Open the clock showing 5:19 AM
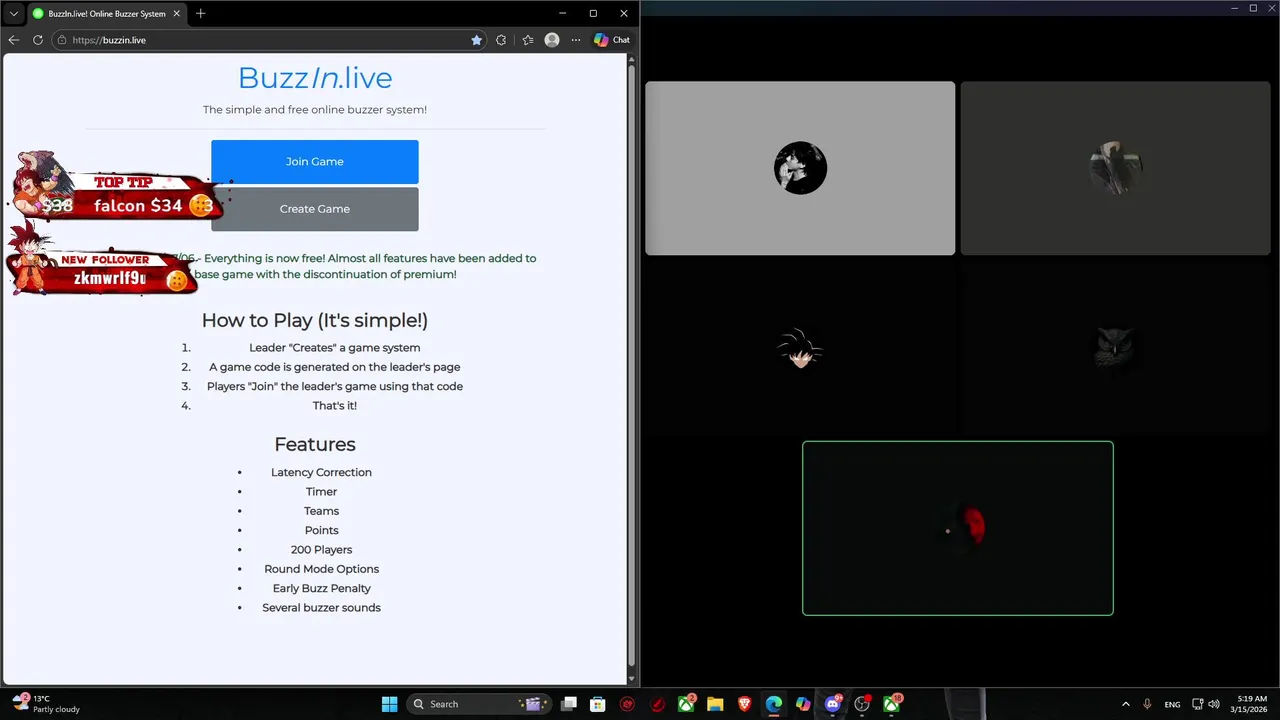 pyautogui.click(x=1251, y=704)
